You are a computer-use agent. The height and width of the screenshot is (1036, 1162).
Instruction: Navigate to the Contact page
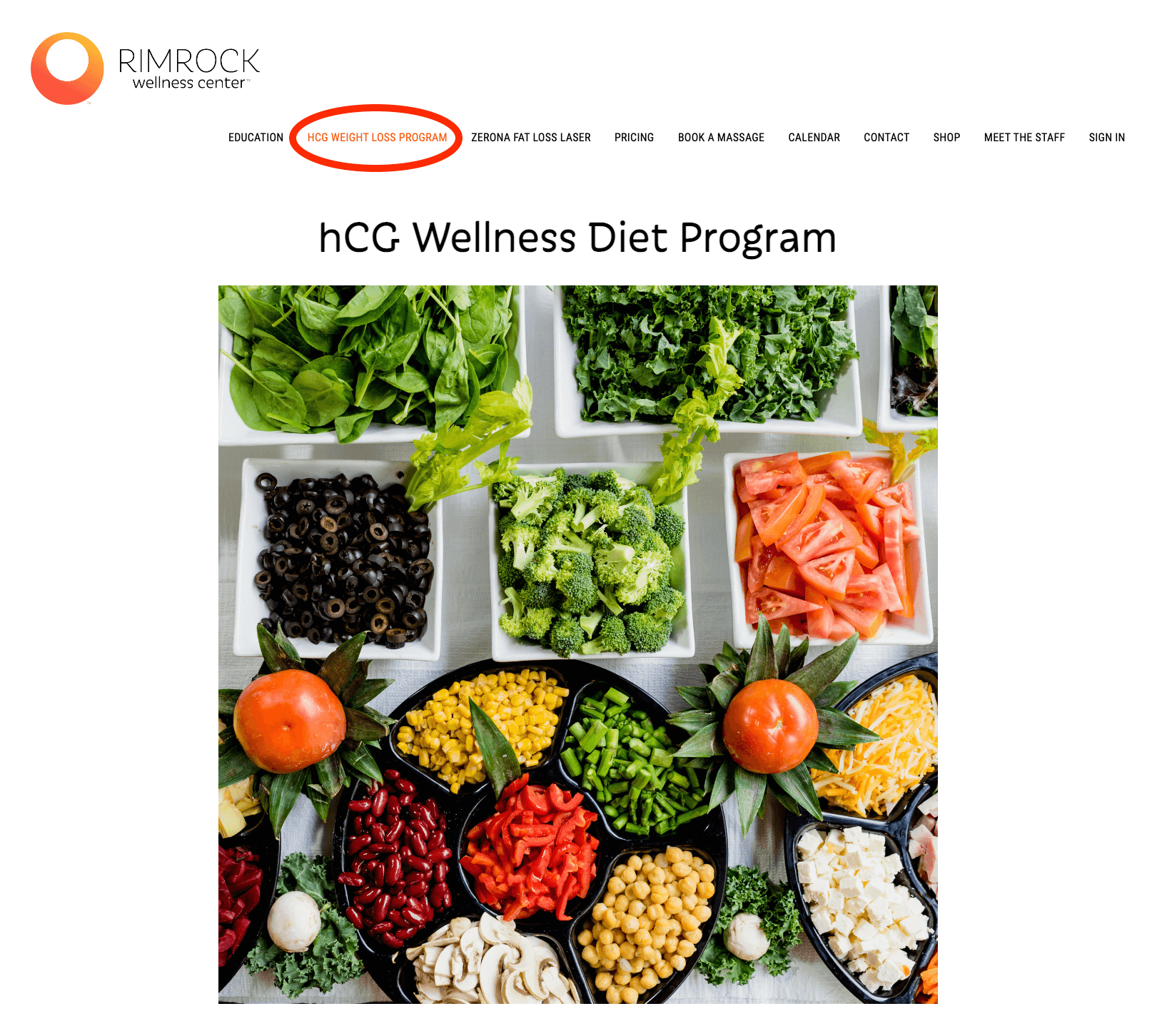tap(886, 138)
